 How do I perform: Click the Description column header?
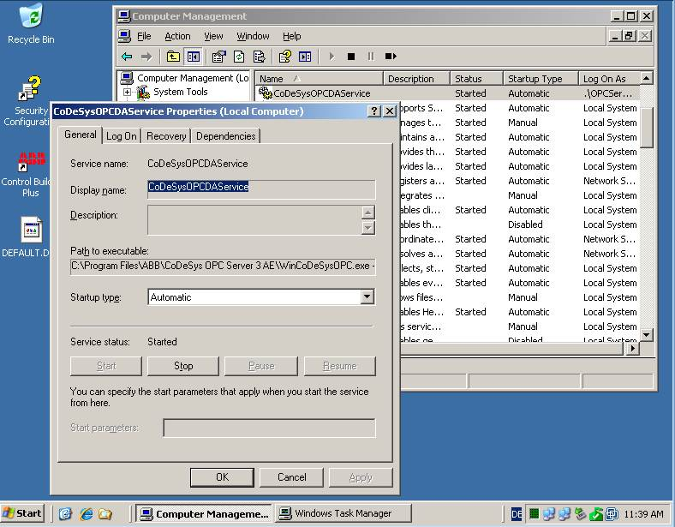[416, 79]
